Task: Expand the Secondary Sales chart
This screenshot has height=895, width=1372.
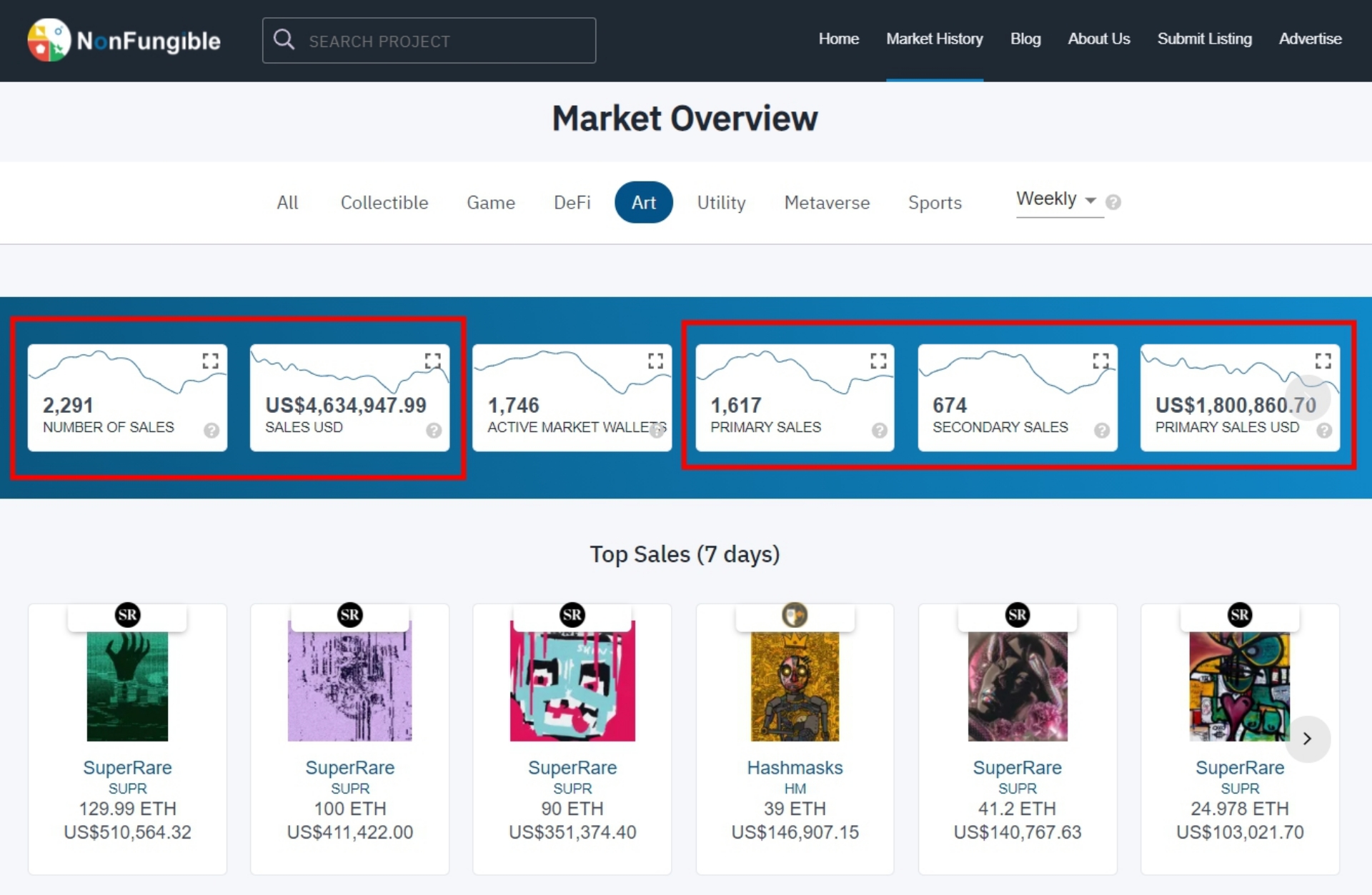Action: [1100, 361]
